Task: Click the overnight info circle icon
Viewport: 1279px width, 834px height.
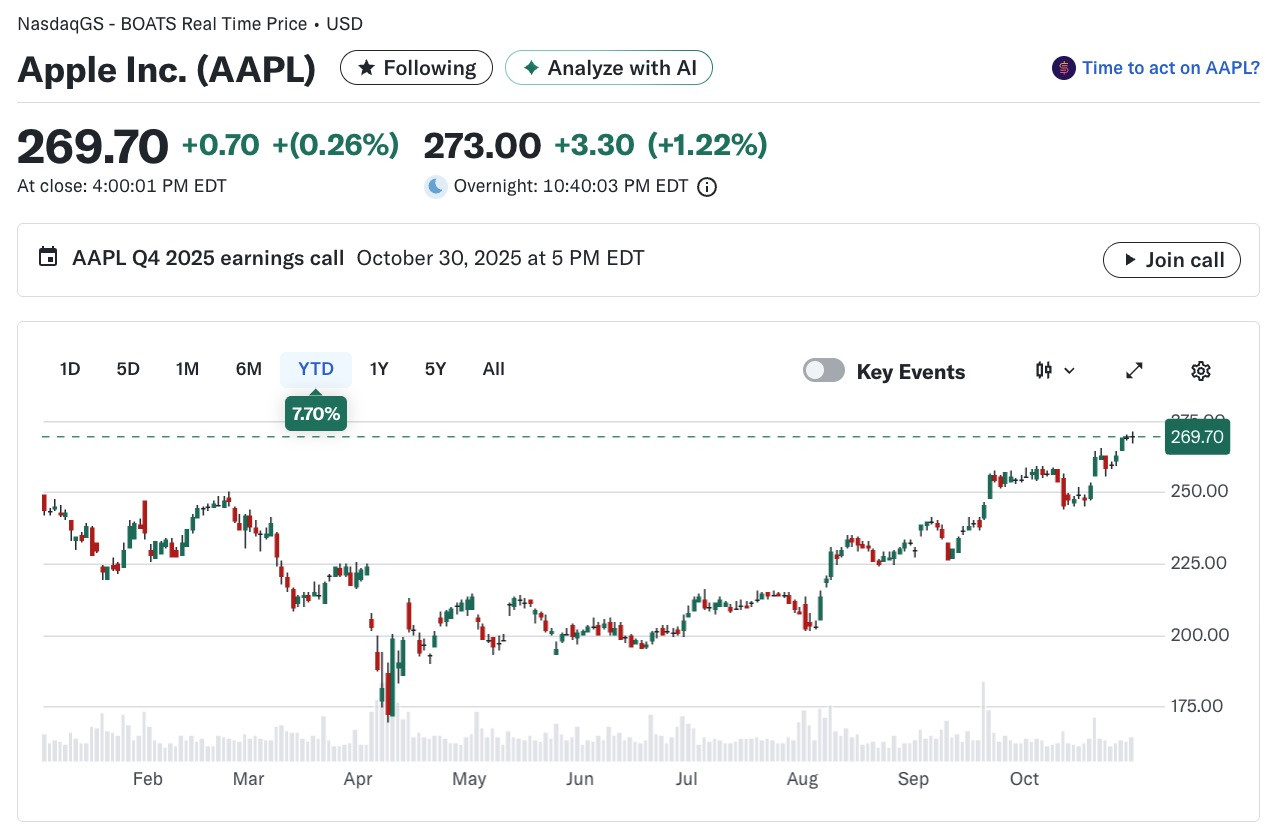Action: point(707,187)
